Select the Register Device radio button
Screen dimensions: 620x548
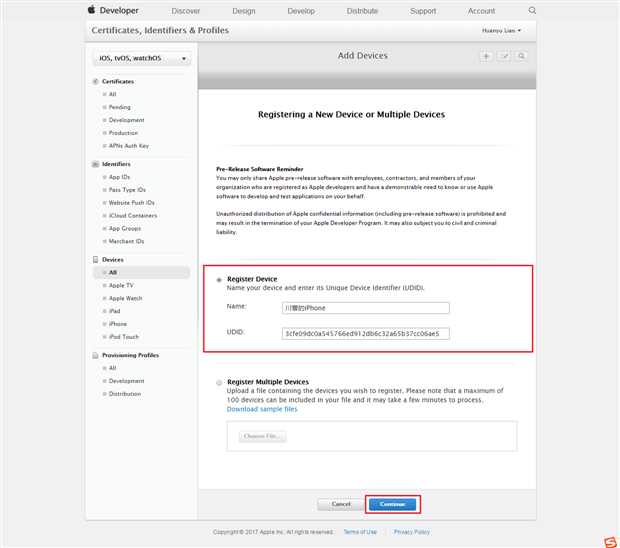coord(219,280)
